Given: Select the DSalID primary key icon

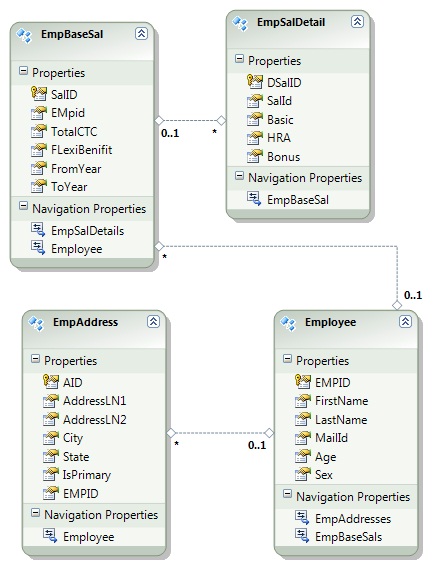Looking at the screenshot, I should [x=255, y=82].
